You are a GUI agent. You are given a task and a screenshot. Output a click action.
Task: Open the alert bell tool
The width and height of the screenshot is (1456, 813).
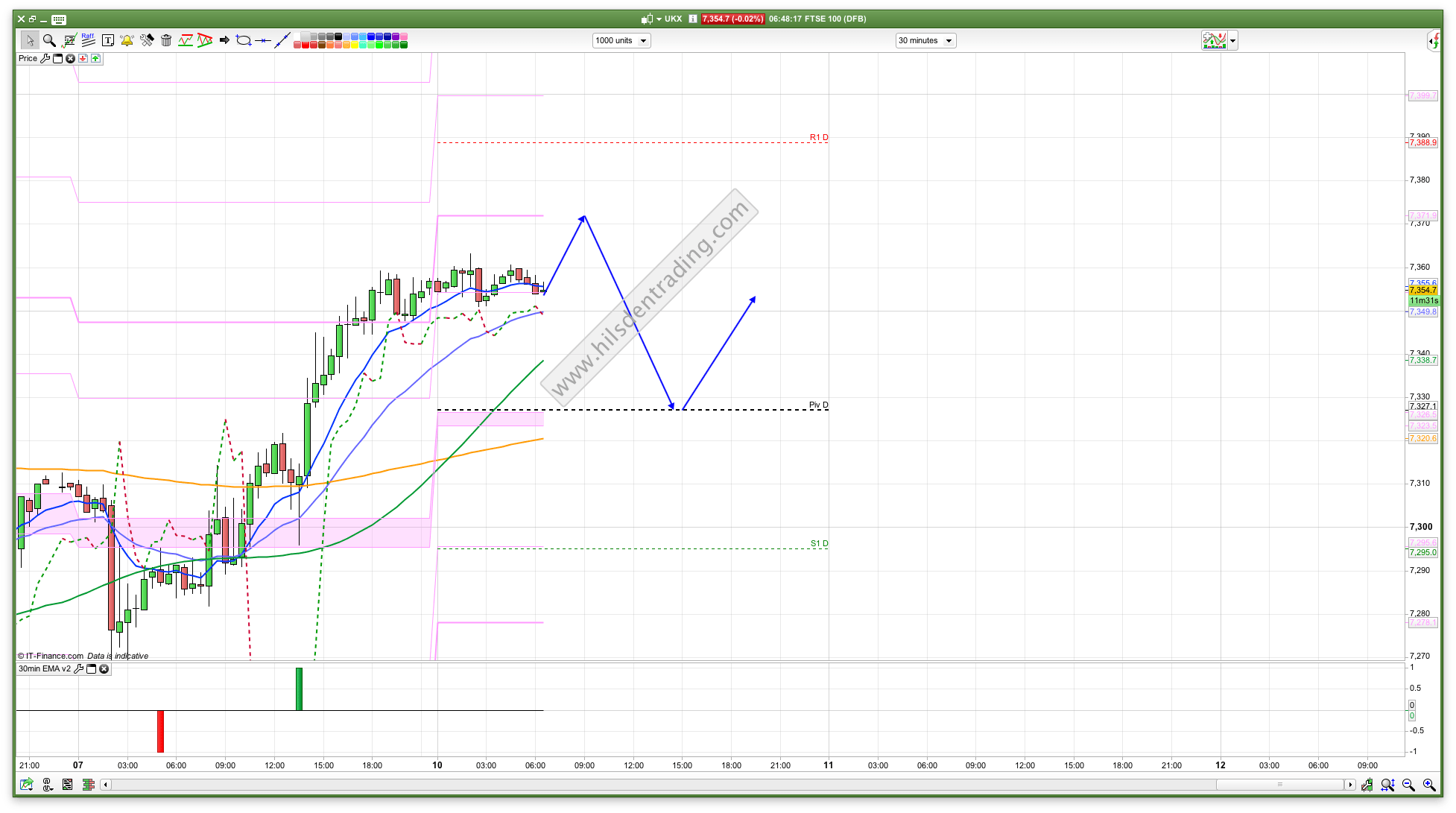coord(127,40)
